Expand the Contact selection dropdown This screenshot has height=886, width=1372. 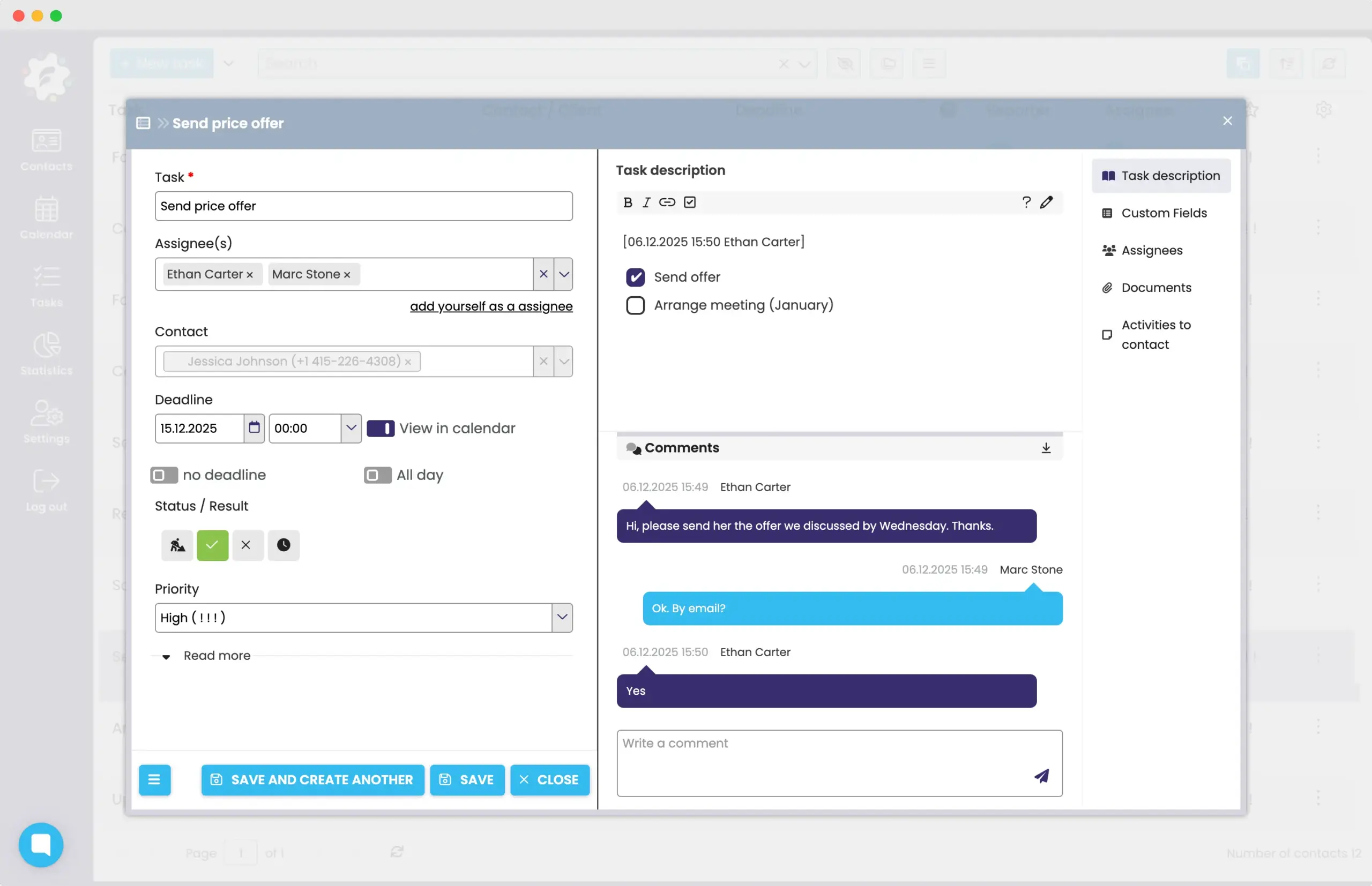563,361
